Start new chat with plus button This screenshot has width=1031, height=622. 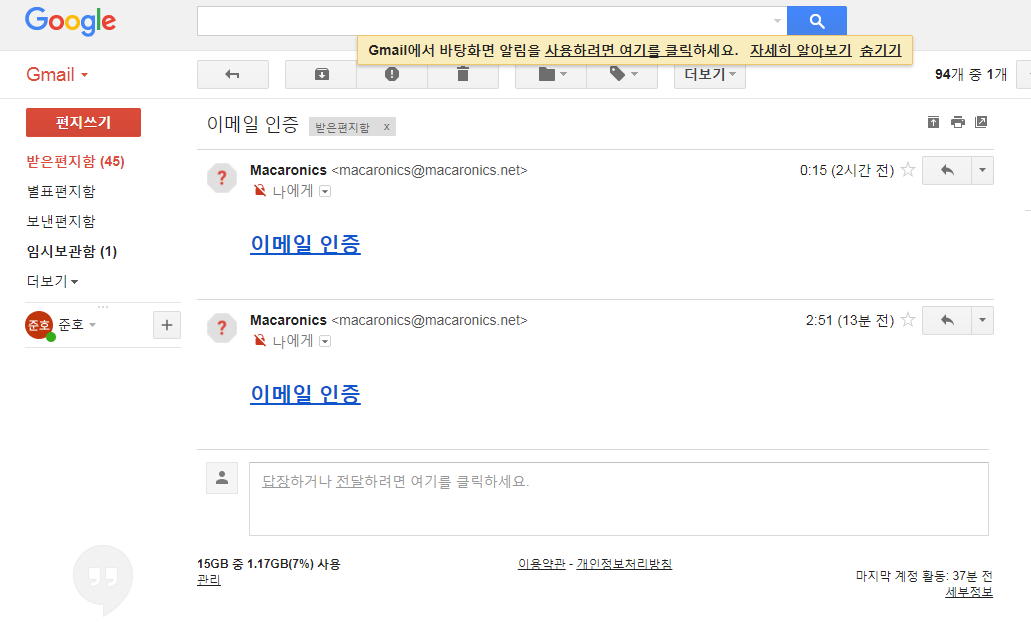[x=167, y=325]
